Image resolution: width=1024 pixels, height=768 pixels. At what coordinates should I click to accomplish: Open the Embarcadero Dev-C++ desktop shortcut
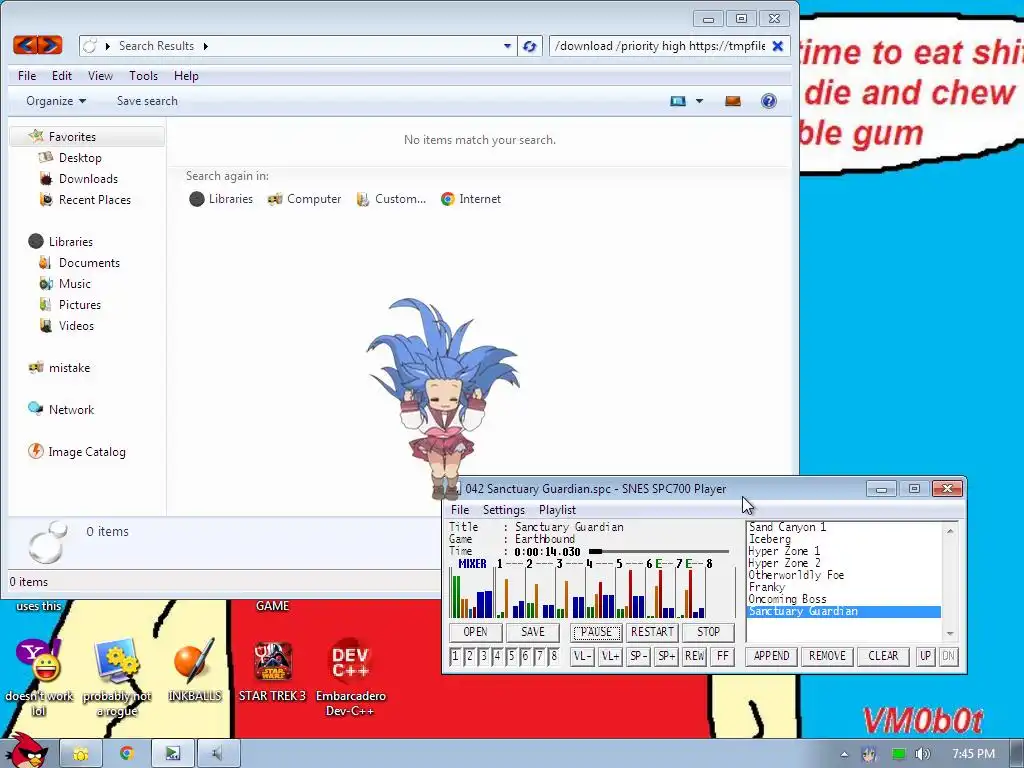[351, 677]
